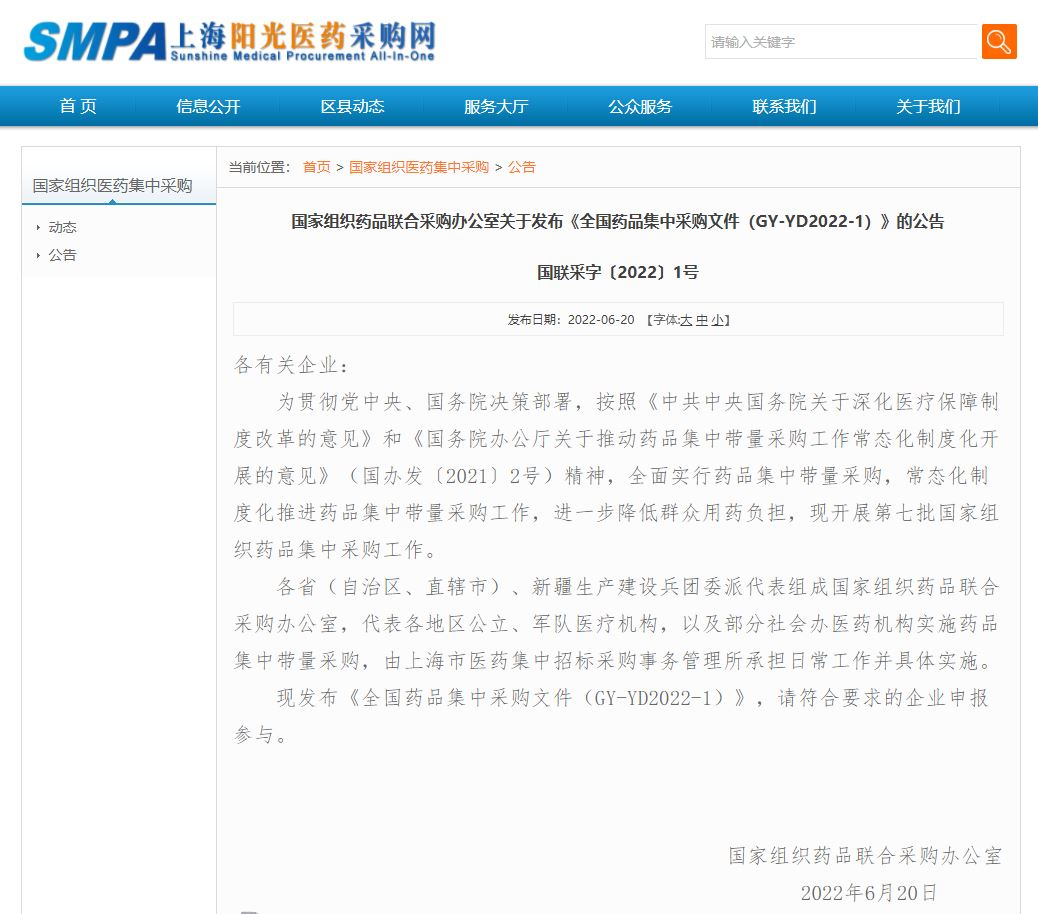This screenshot has width=1038, height=914.
Task: Click 联系我们 in the top navigation
Action: (784, 107)
